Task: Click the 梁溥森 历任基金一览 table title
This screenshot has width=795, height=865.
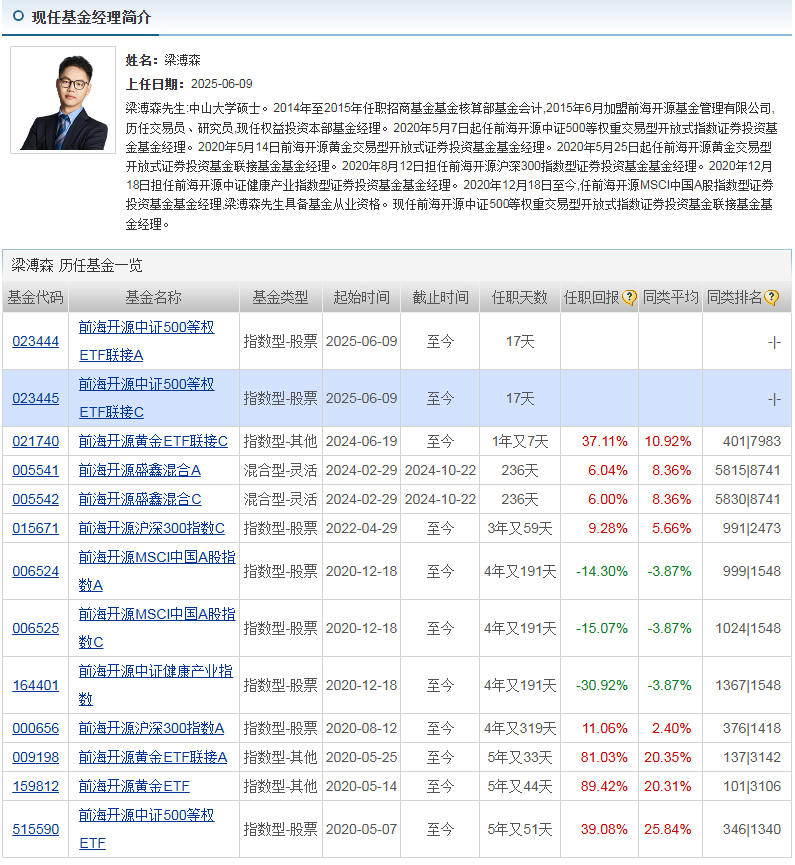Action: [77, 266]
